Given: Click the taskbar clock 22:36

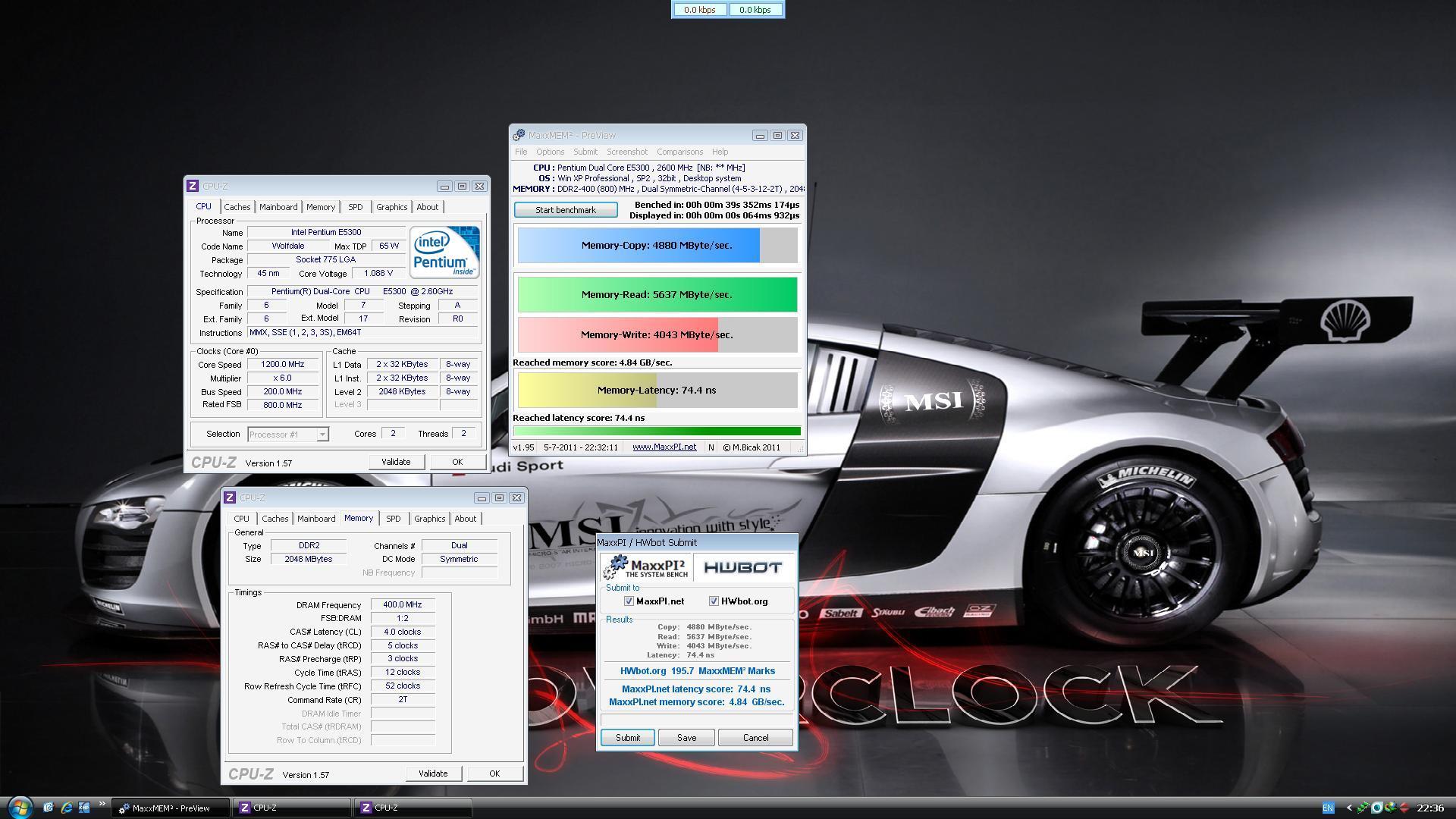Looking at the screenshot, I should tap(1430, 808).
